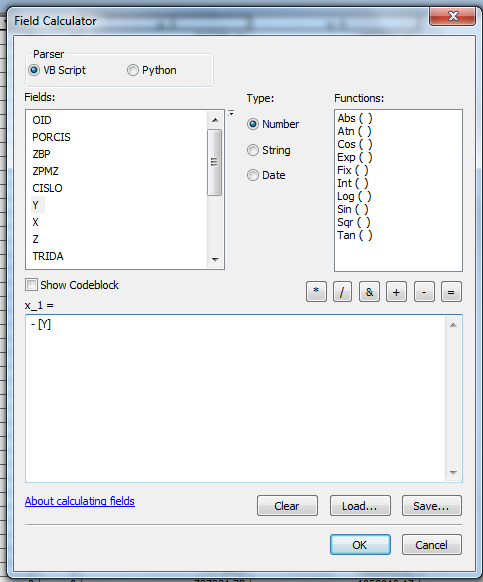
Task: Pick the Tan ( ) function
Action: click(355, 235)
